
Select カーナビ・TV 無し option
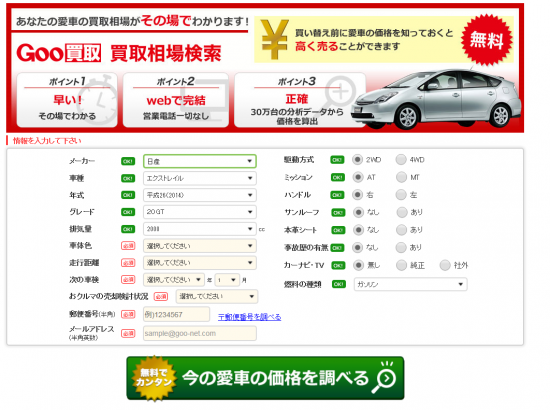(358, 265)
